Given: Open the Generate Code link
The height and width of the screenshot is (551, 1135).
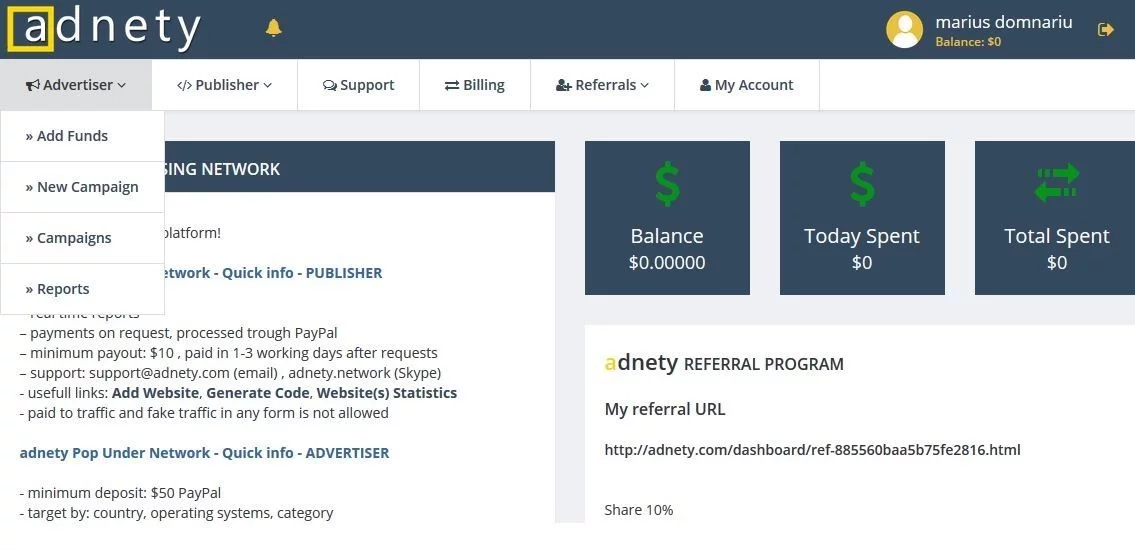Looking at the screenshot, I should tap(259, 393).
